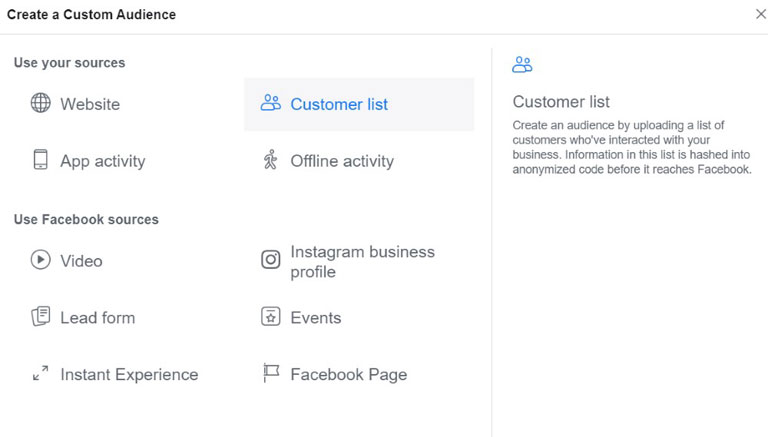Click the Customer list people icon

pyautogui.click(x=270, y=103)
